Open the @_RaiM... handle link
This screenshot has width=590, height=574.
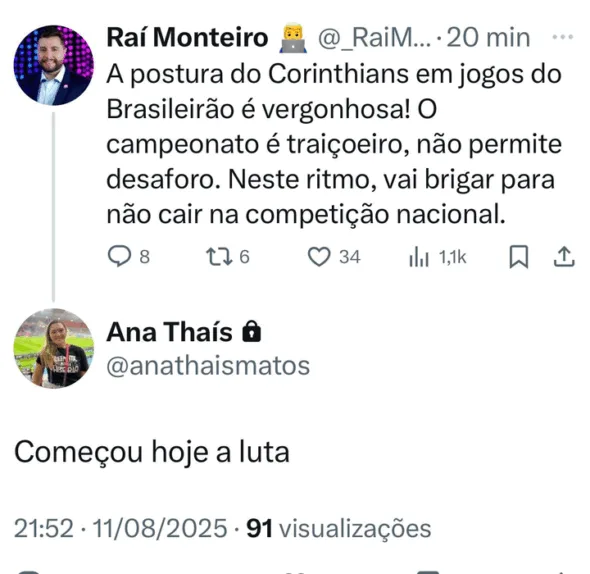click(374, 38)
